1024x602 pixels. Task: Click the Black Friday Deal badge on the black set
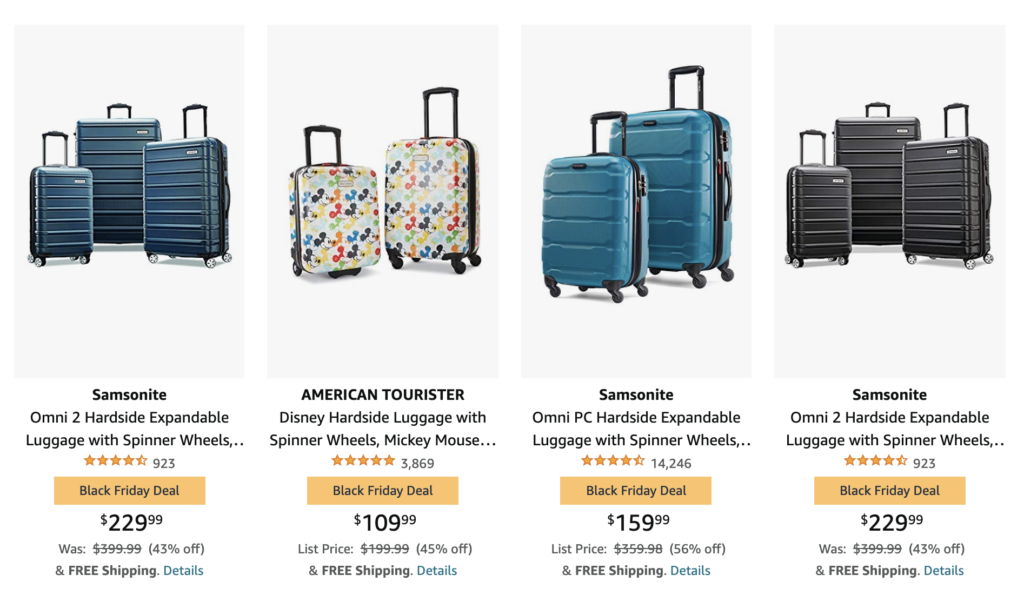click(890, 490)
